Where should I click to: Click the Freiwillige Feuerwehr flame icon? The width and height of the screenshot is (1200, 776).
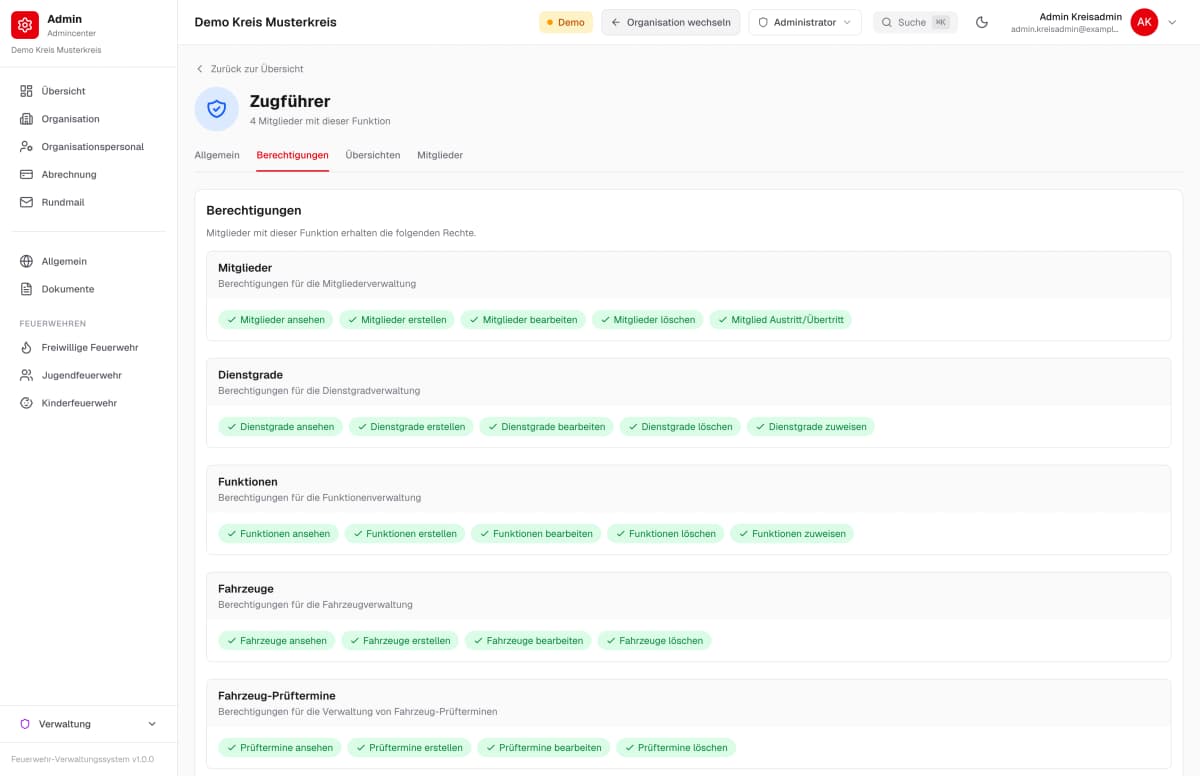(26, 348)
